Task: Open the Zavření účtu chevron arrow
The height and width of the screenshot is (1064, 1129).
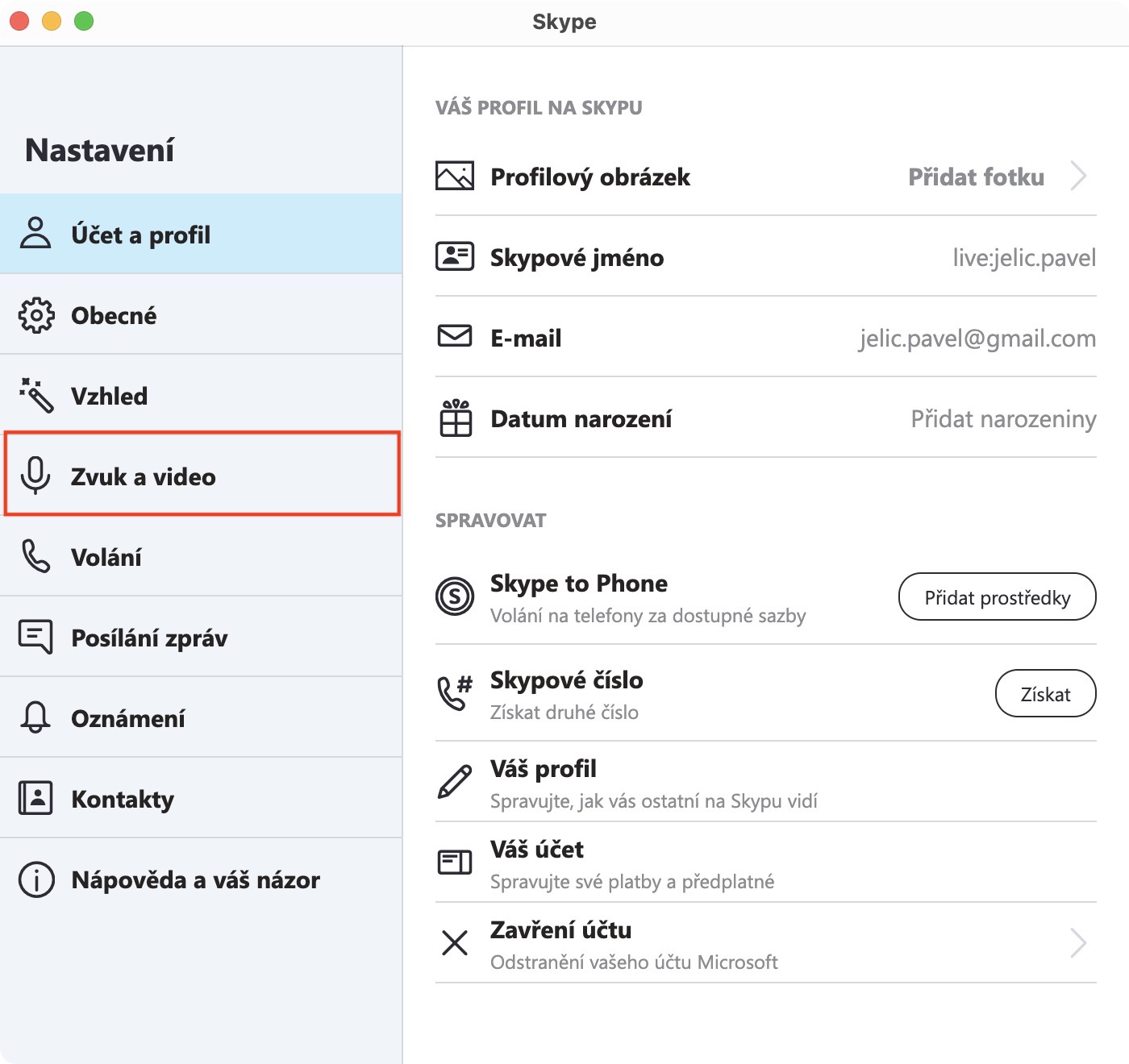Action: (x=1078, y=942)
